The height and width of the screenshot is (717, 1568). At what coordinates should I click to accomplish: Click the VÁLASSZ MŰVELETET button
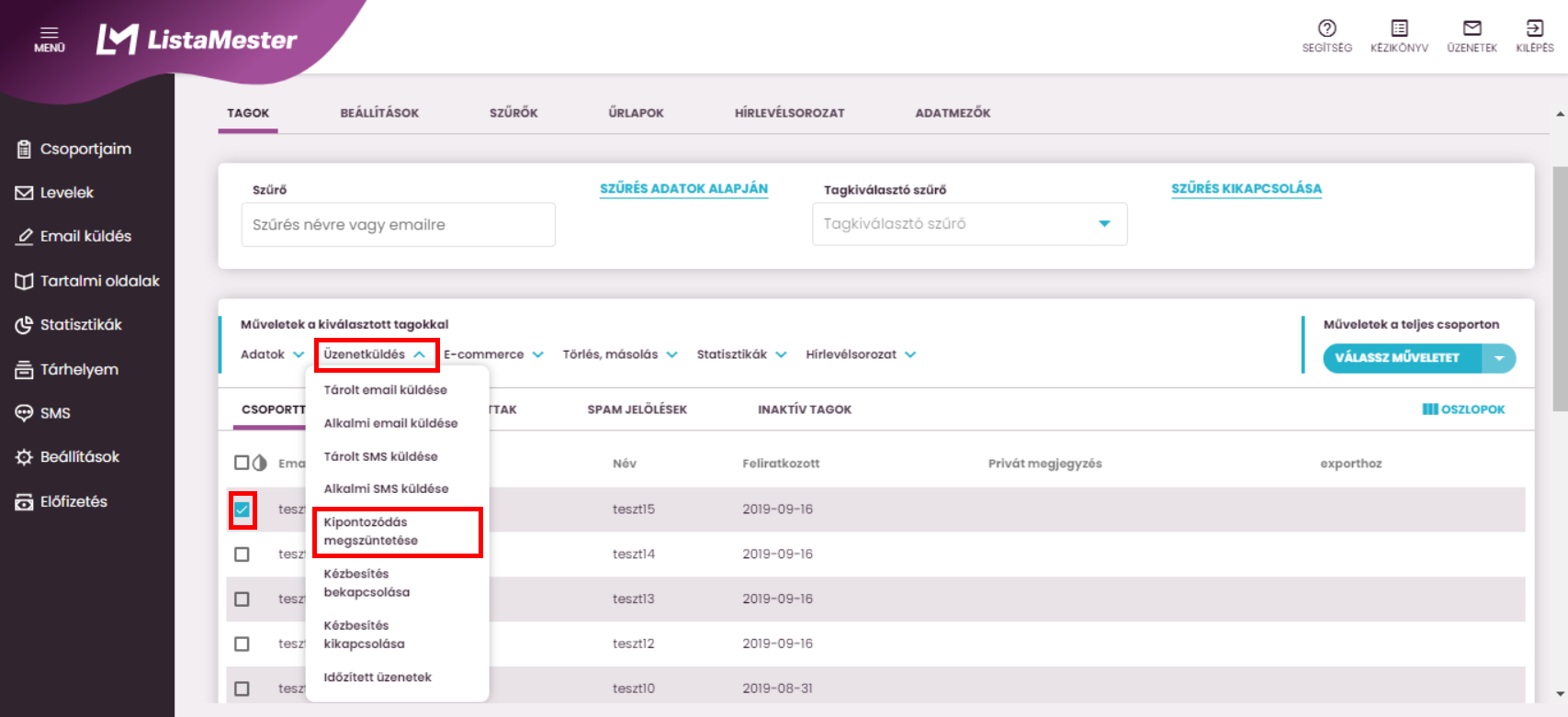(x=1403, y=358)
